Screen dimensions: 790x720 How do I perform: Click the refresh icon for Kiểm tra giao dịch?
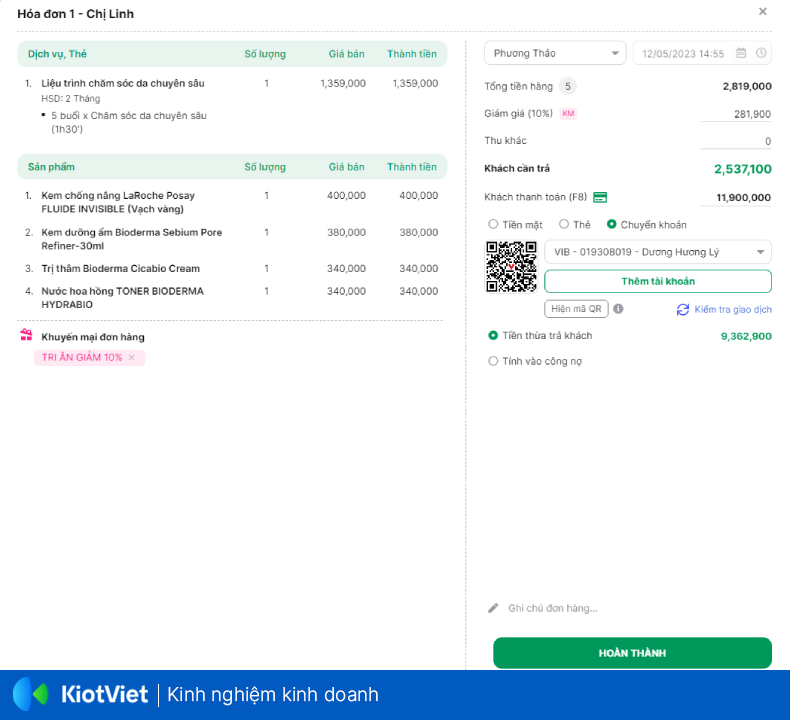pyautogui.click(x=683, y=310)
